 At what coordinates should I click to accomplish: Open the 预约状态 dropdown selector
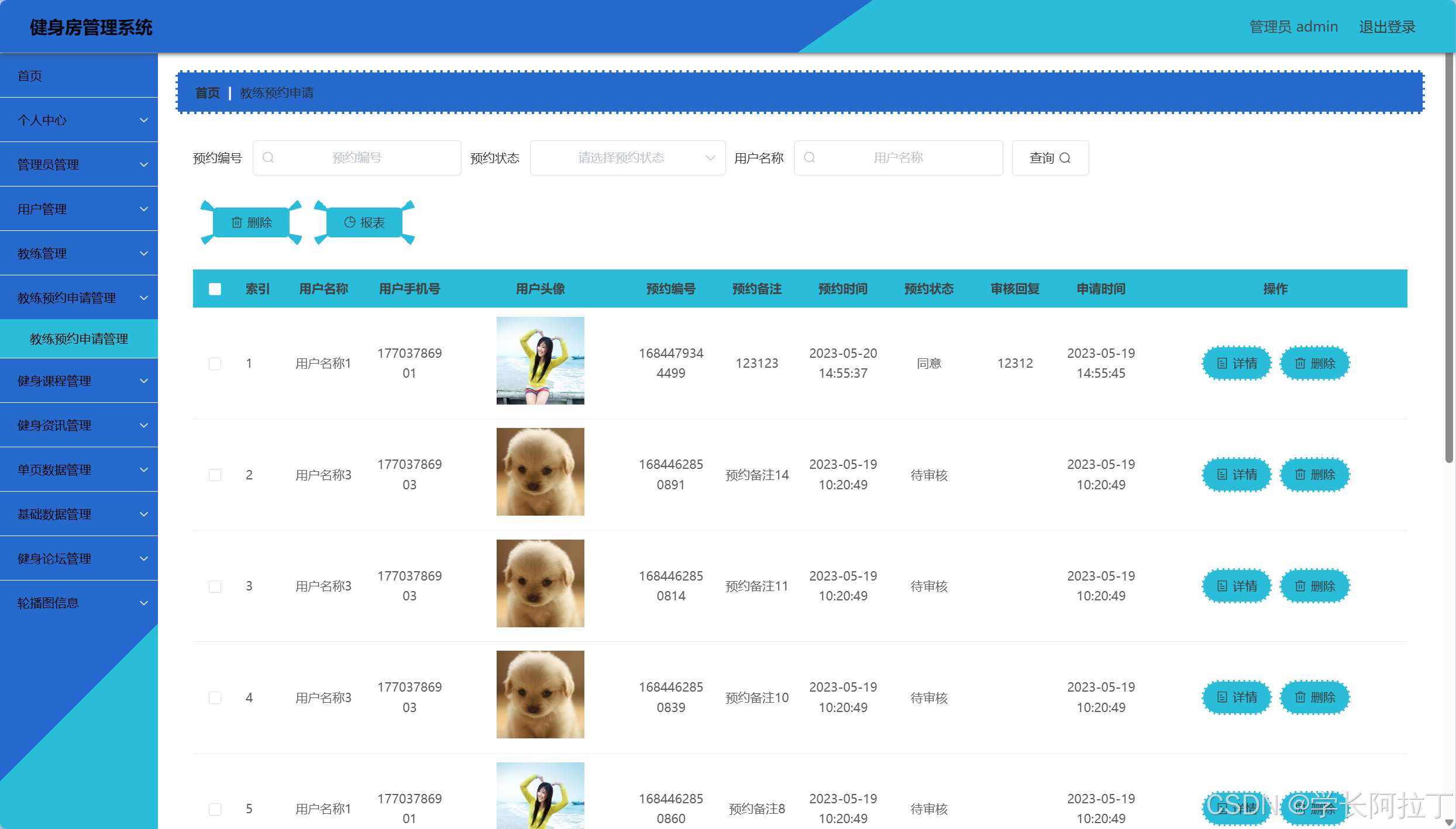pyautogui.click(x=627, y=157)
